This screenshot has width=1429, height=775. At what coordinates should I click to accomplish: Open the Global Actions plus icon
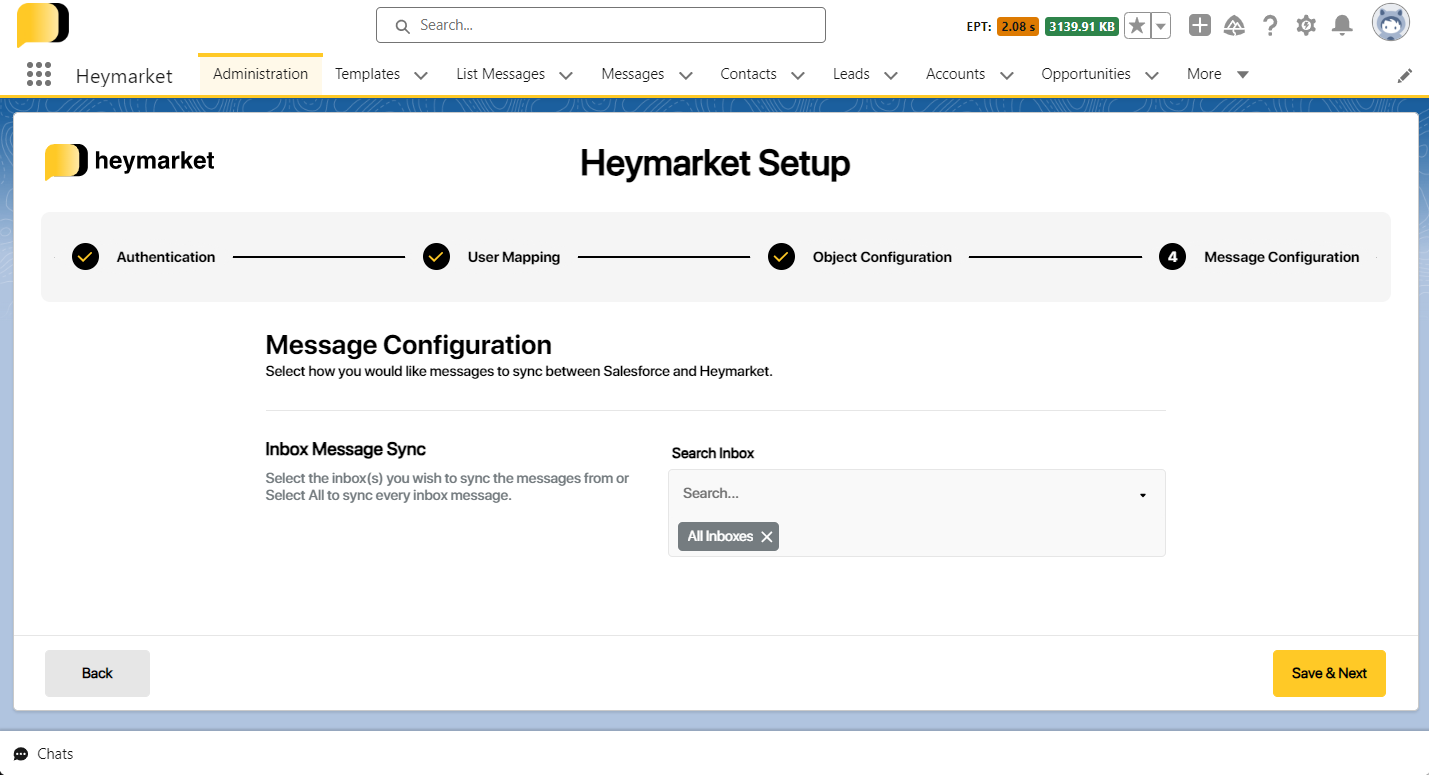(x=1200, y=26)
